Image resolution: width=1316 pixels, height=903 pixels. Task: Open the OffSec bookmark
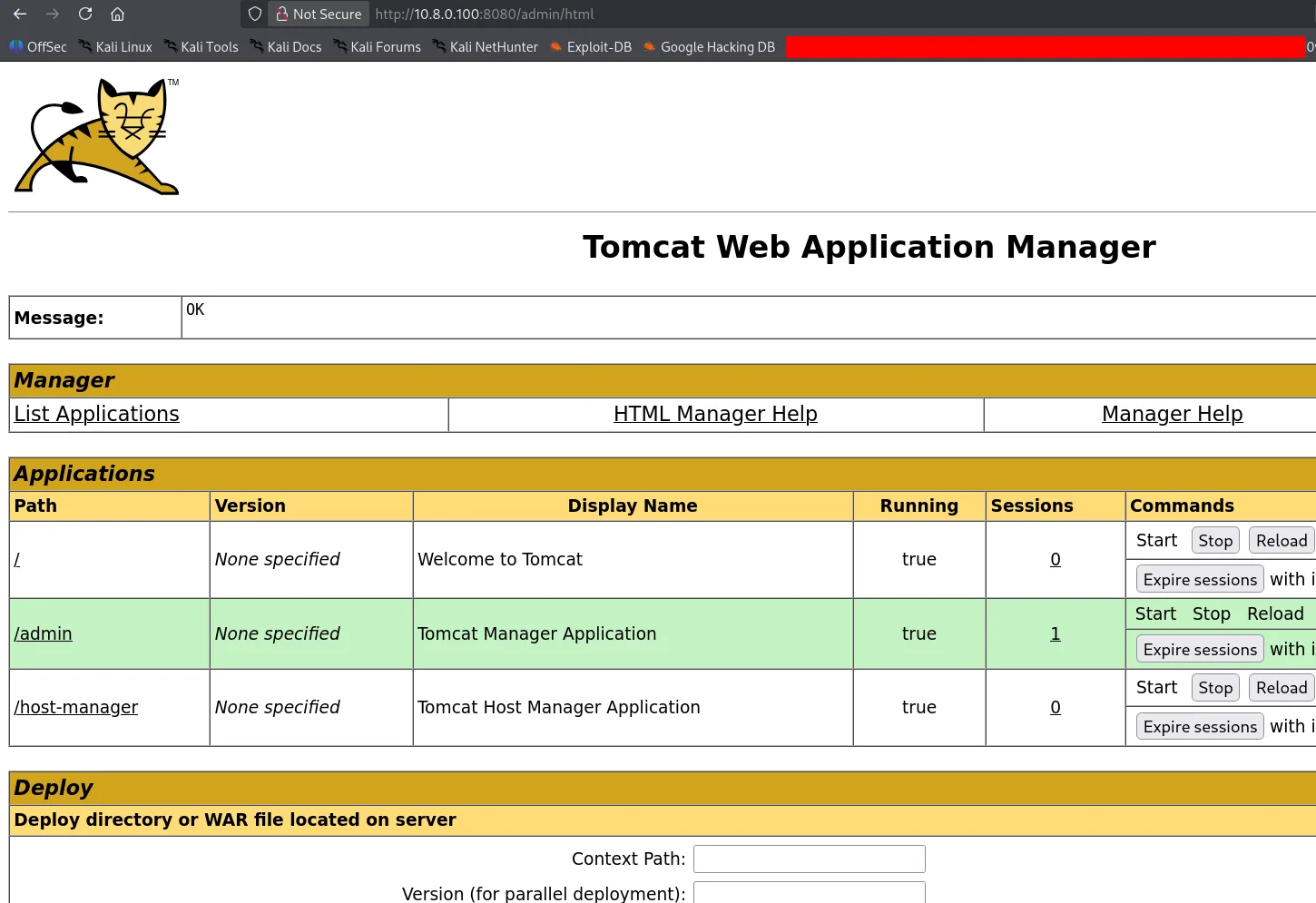pos(38,46)
